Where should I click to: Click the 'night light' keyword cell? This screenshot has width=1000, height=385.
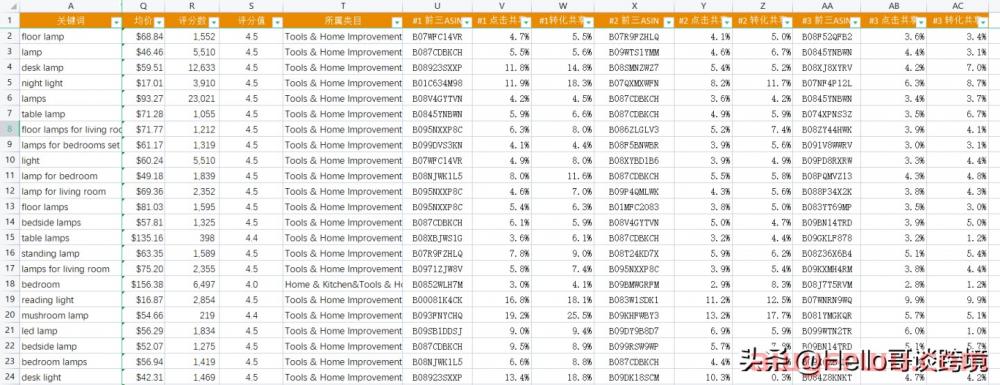pyautogui.click(x=70, y=83)
